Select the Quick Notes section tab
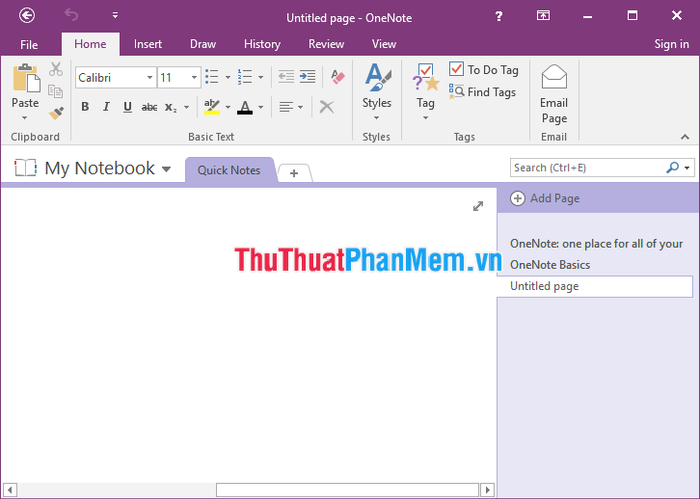This screenshot has height=499, width=700. 229,170
